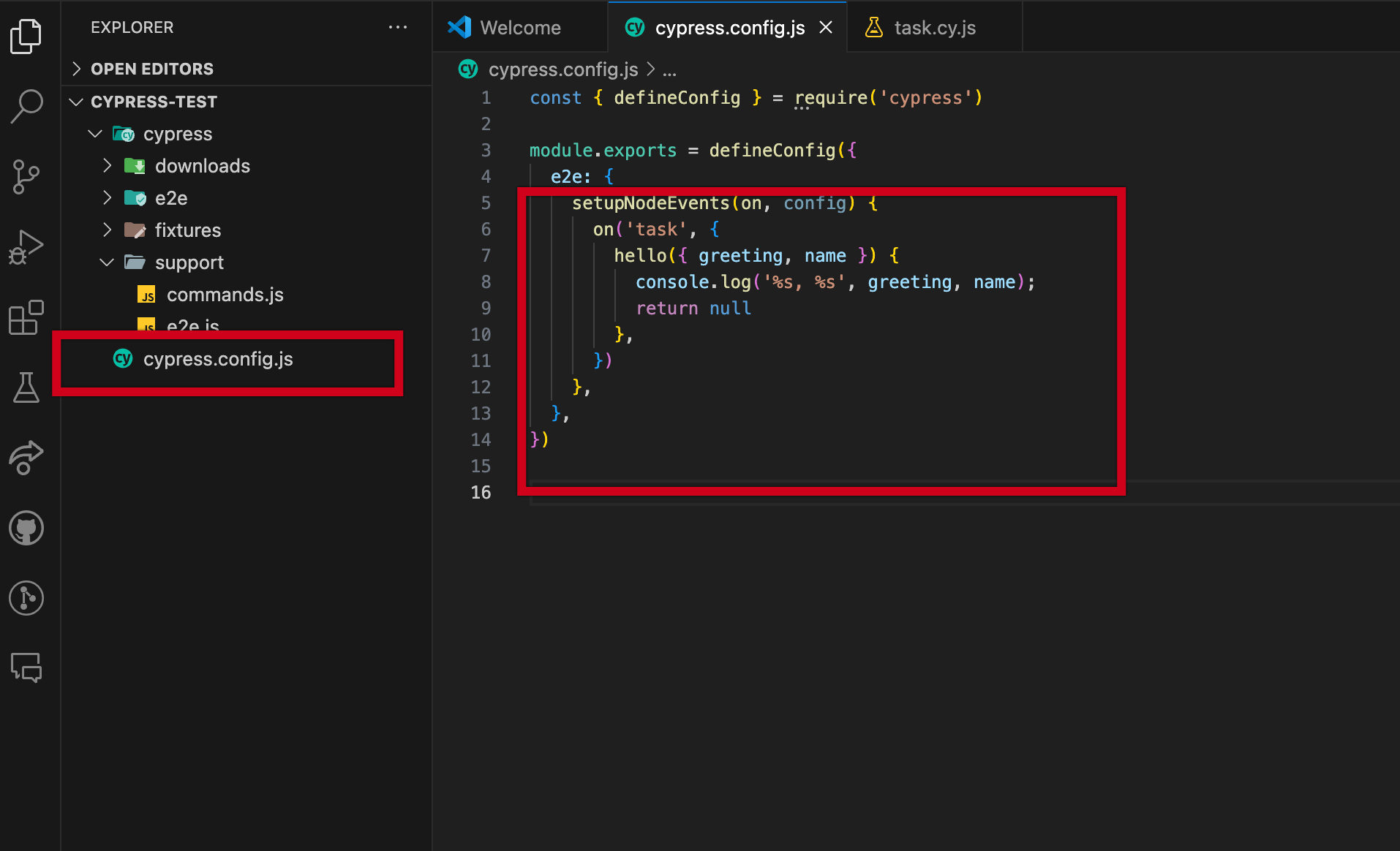The height and width of the screenshot is (851, 1400).
Task: Open the Explorer view in activity bar
Action: tap(26, 36)
